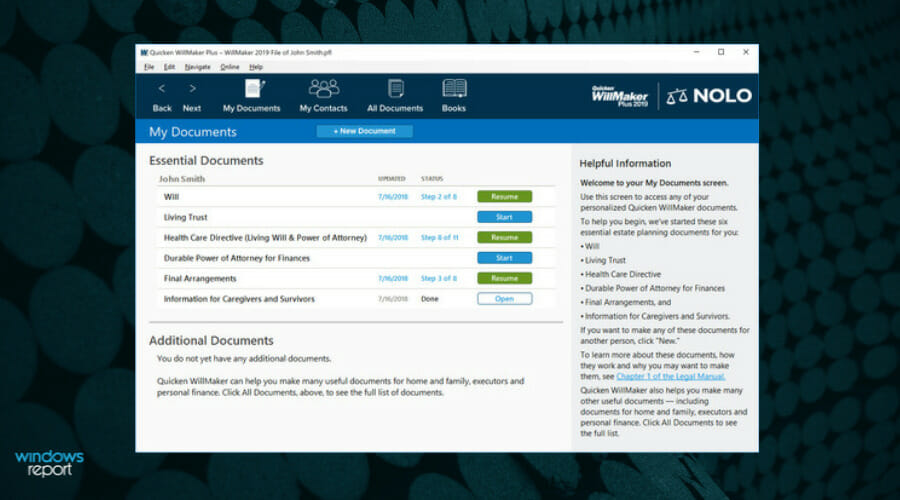Click the 'Done' status text
This screenshot has width=900, height=500.
tap(429, 299)
